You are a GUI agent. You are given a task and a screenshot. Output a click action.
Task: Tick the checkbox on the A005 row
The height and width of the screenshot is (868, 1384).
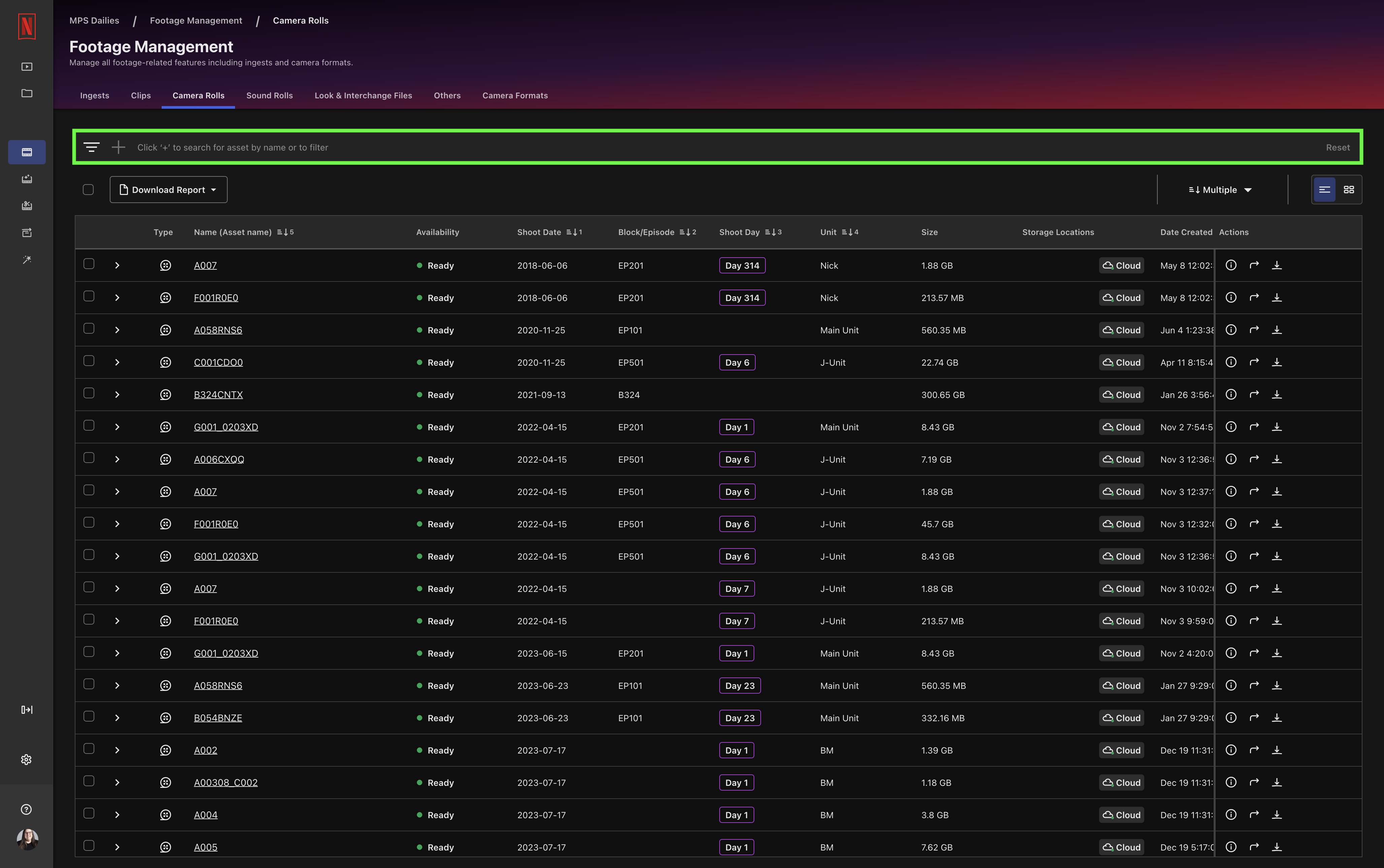point(89,846)
